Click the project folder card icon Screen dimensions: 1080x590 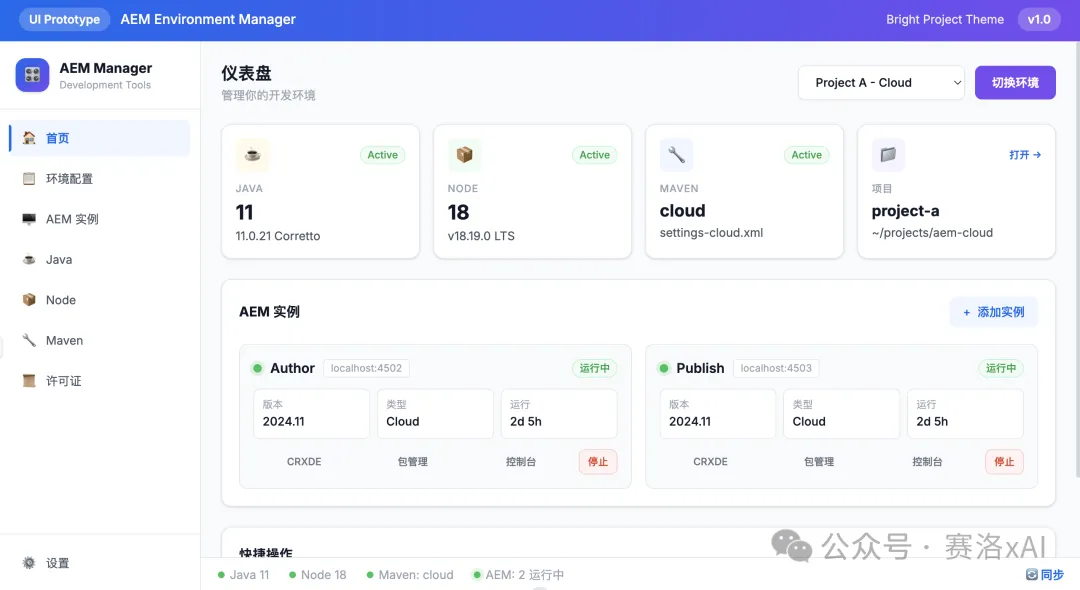click(x=888, y=155)
